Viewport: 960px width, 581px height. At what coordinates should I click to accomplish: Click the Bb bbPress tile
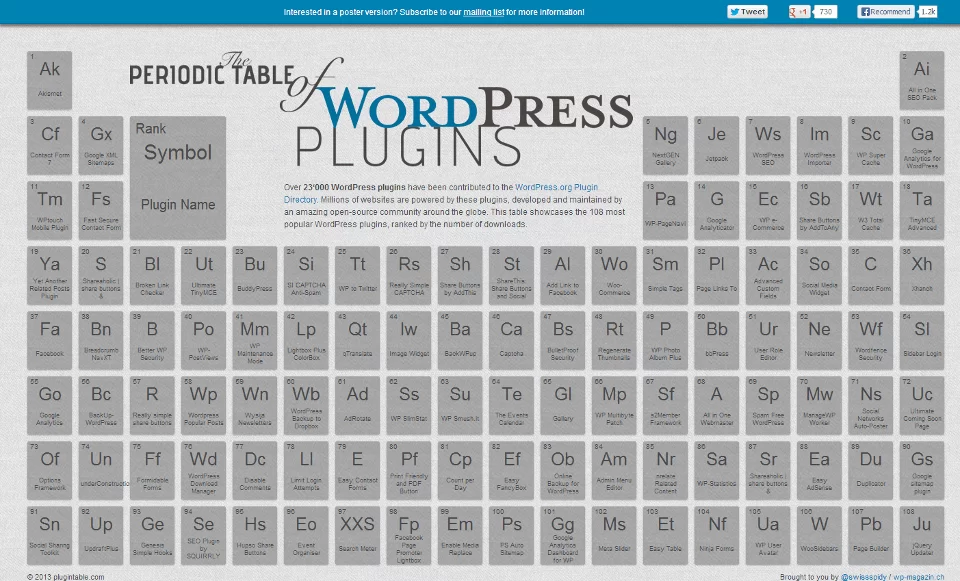pos(716,340)
